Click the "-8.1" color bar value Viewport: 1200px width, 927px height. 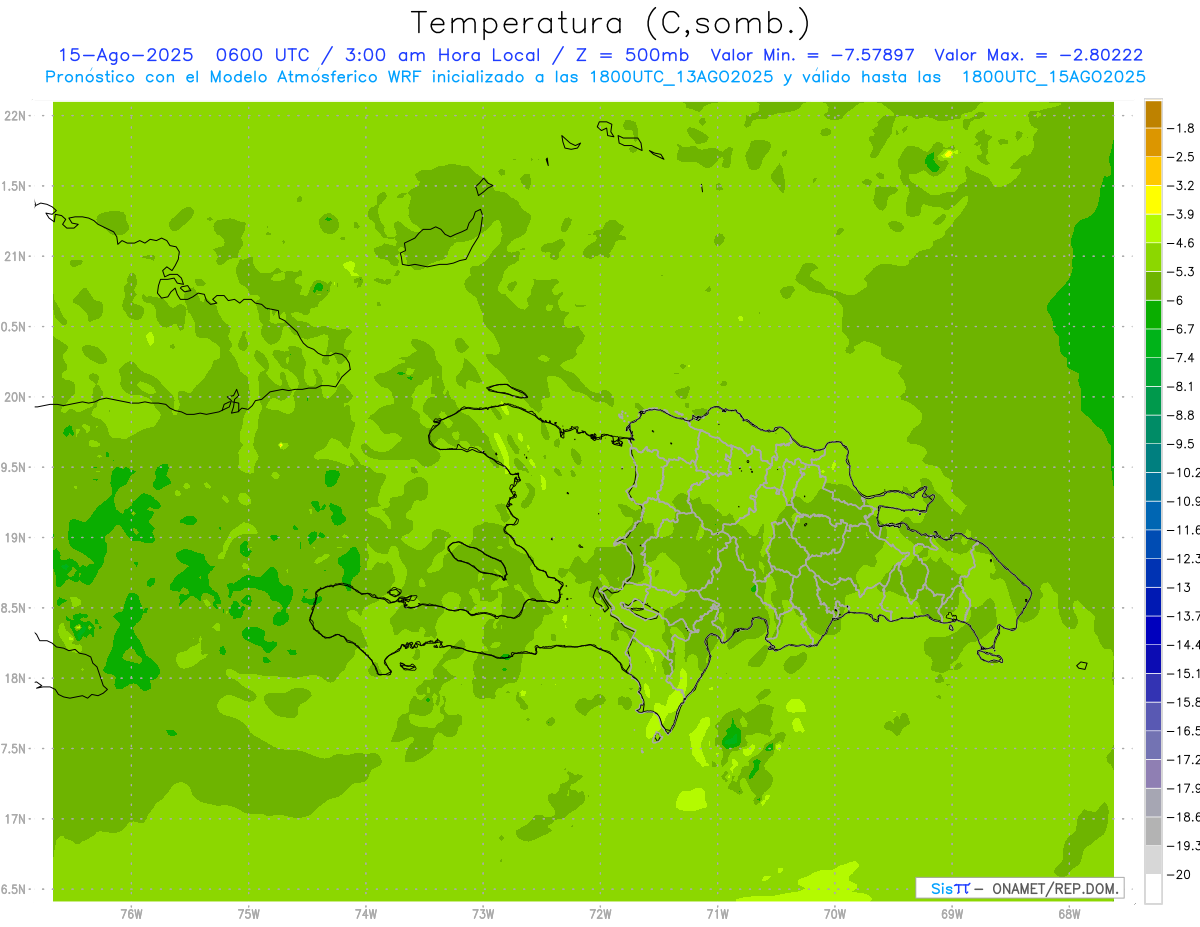click(x=1183, y=386)
